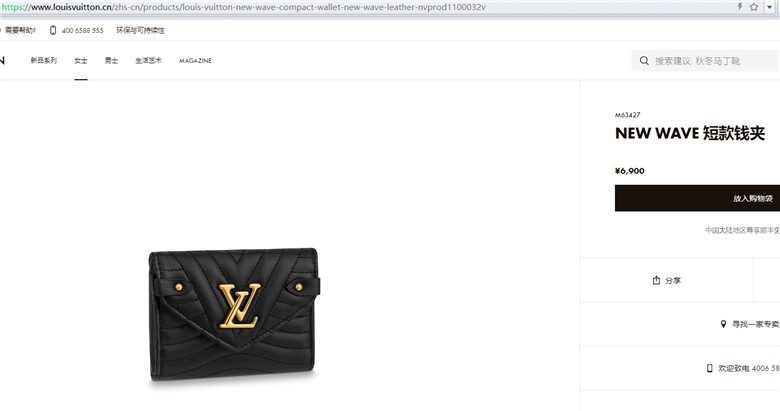Open the address bar dropdown arrow
The image size is (780, 411).
[770, 7]
